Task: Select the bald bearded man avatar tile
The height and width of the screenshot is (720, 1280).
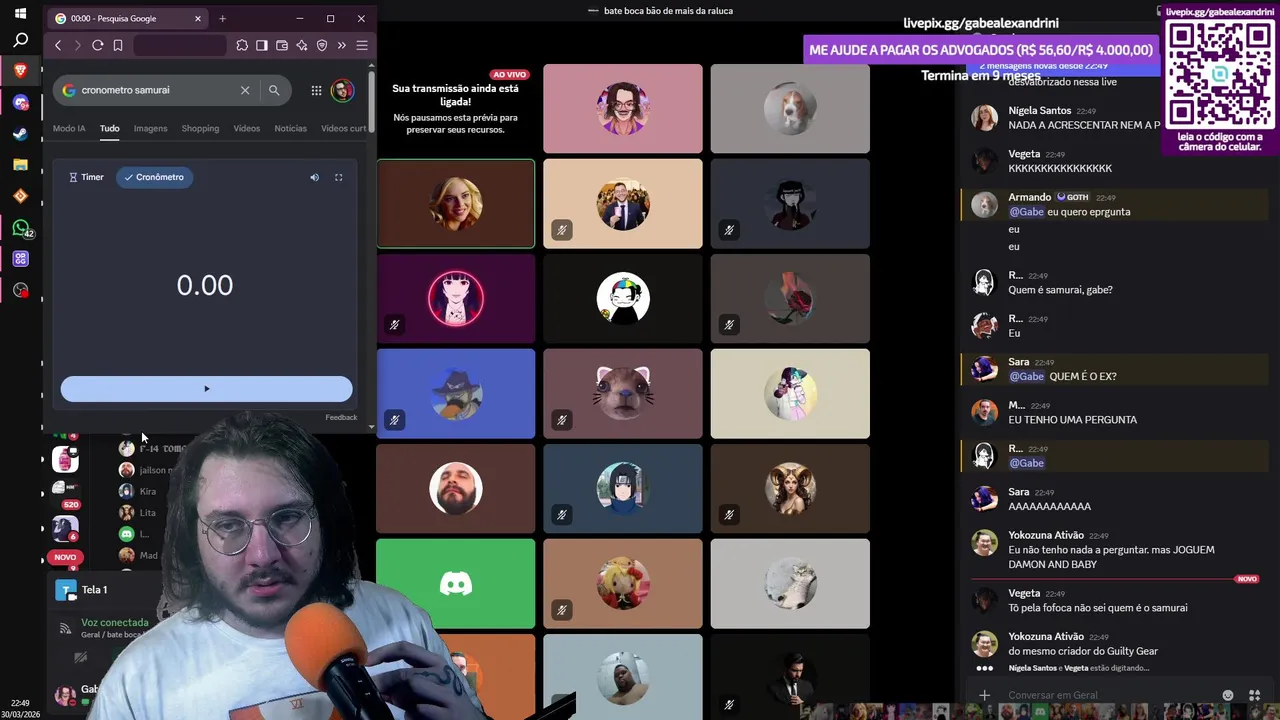Action: 456,489
